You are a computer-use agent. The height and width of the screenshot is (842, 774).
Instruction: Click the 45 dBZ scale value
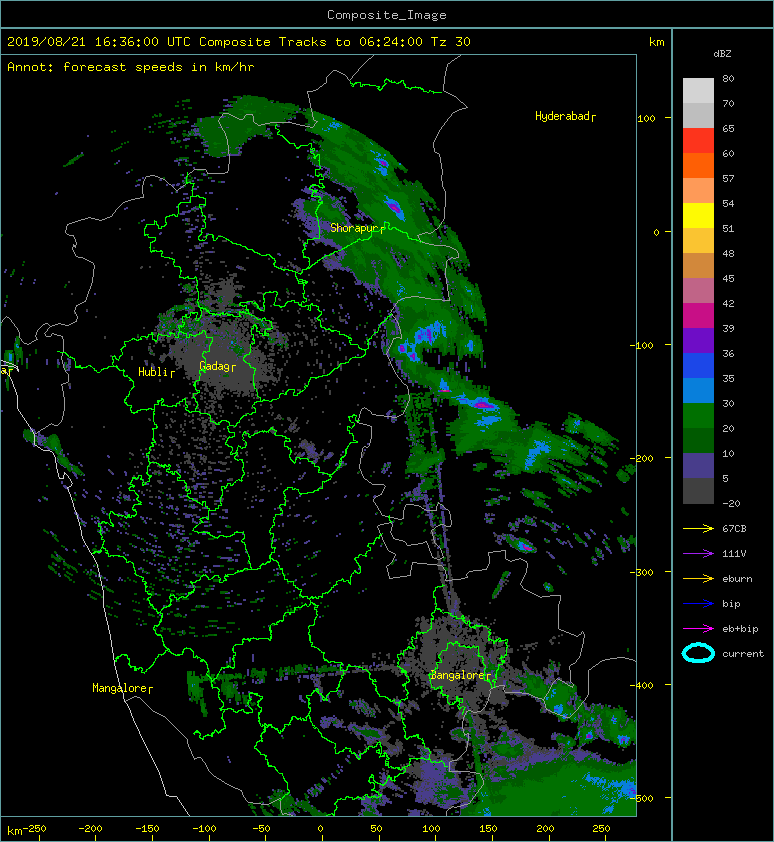click(728, 278)
